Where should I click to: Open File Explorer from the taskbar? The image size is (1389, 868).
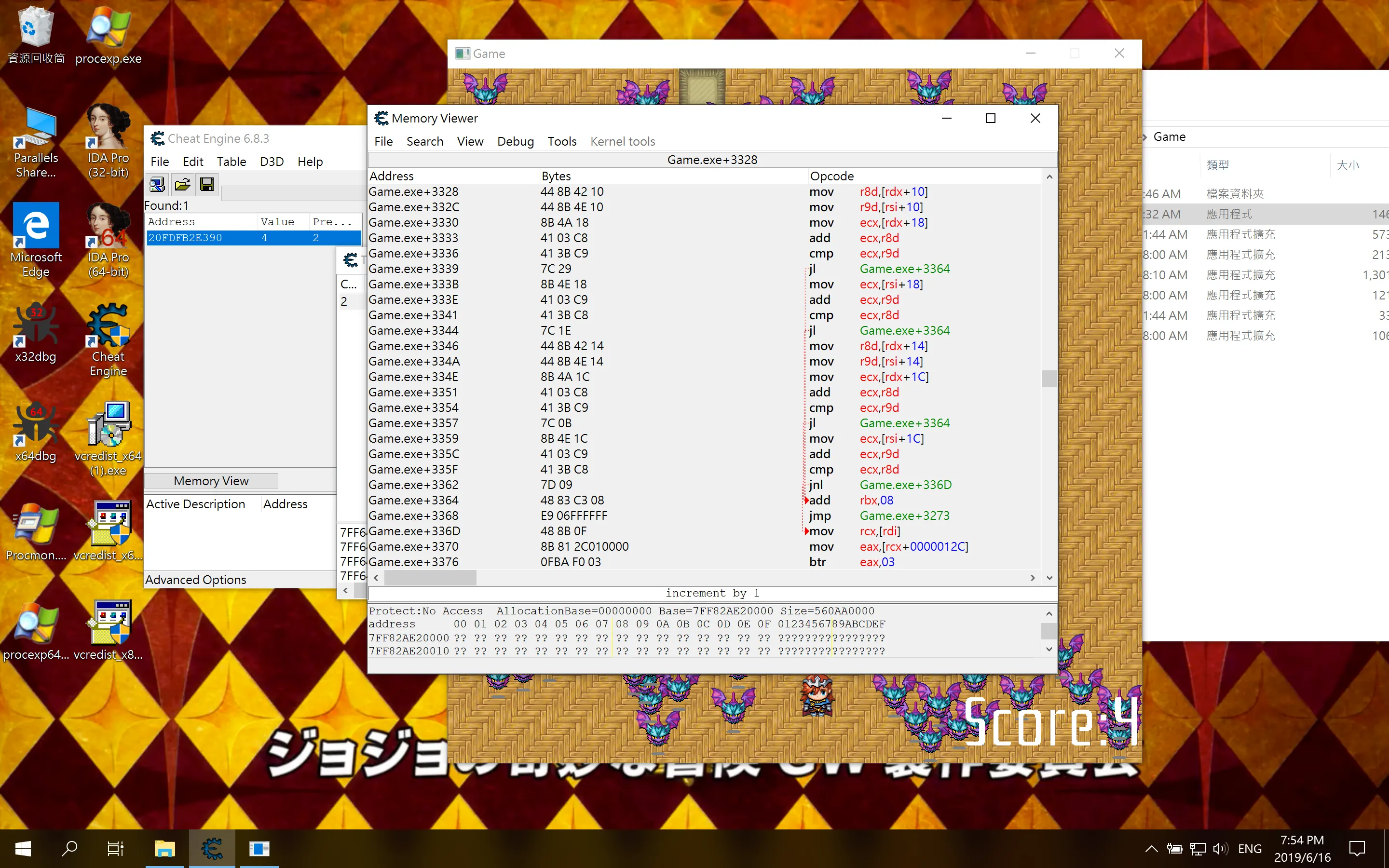165,849
